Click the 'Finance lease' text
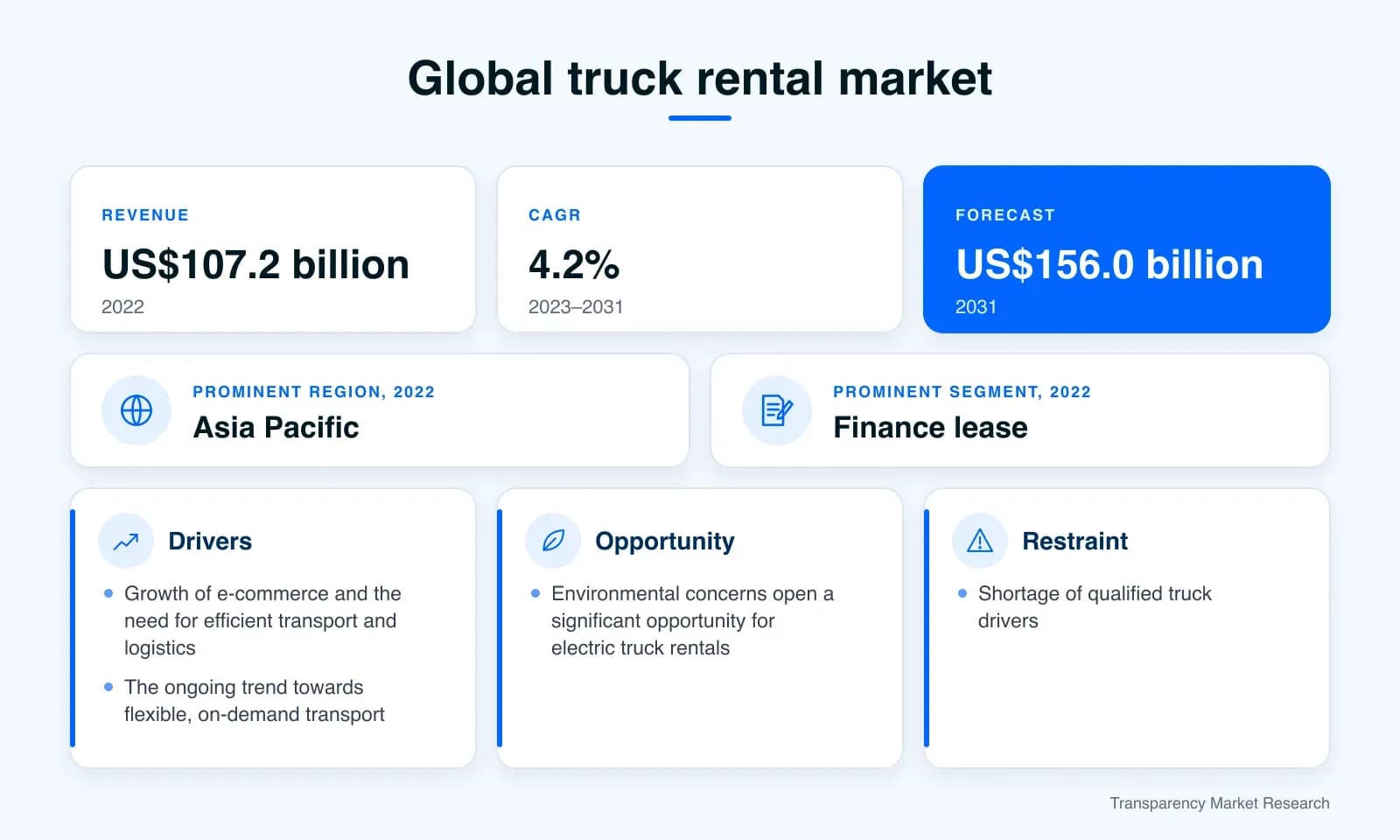 click(930, 427)
